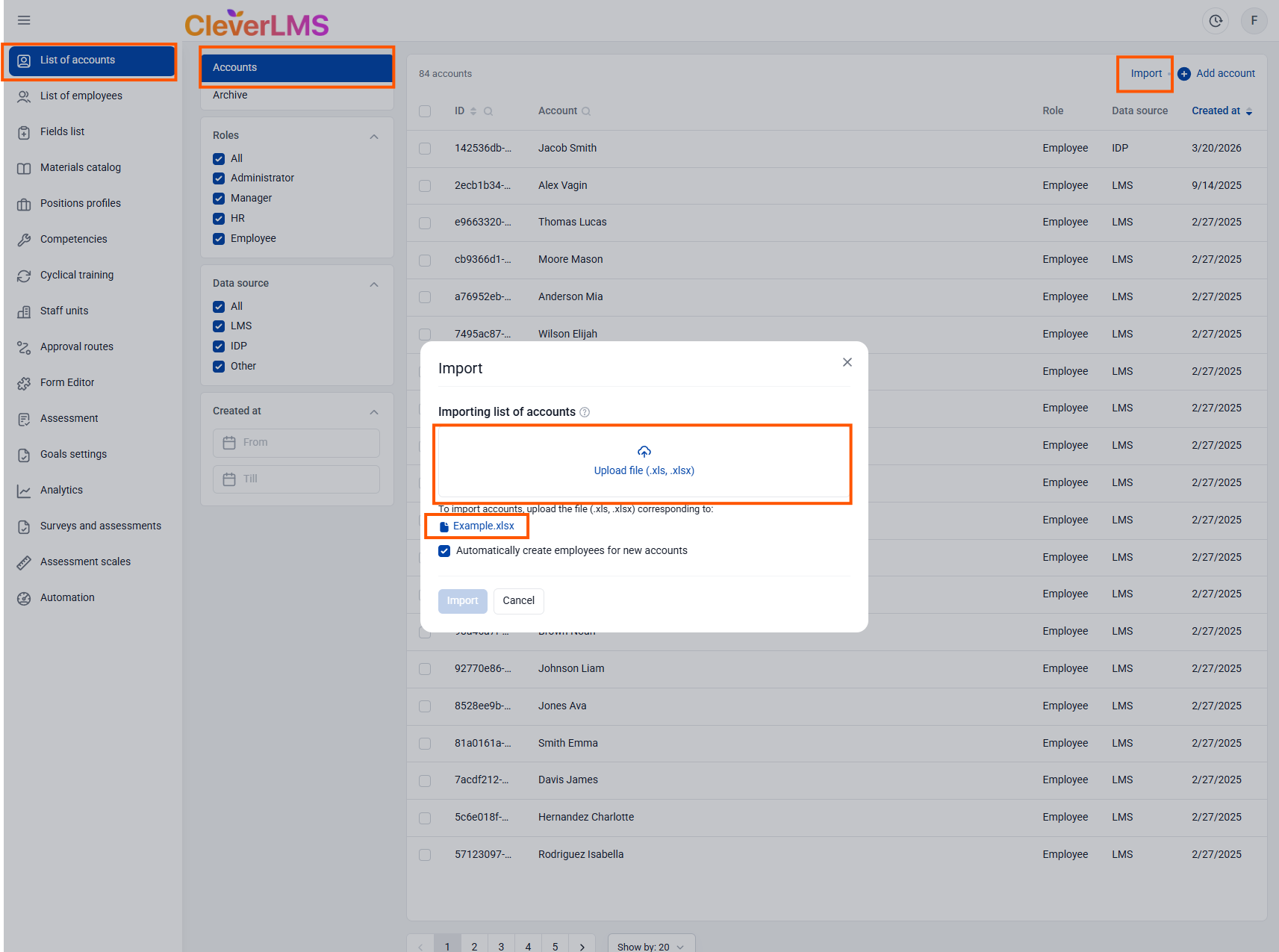Viewport: 1279px width, 952px height.
Task: Click the help icon beside Importing list
Action: (585, 412)
